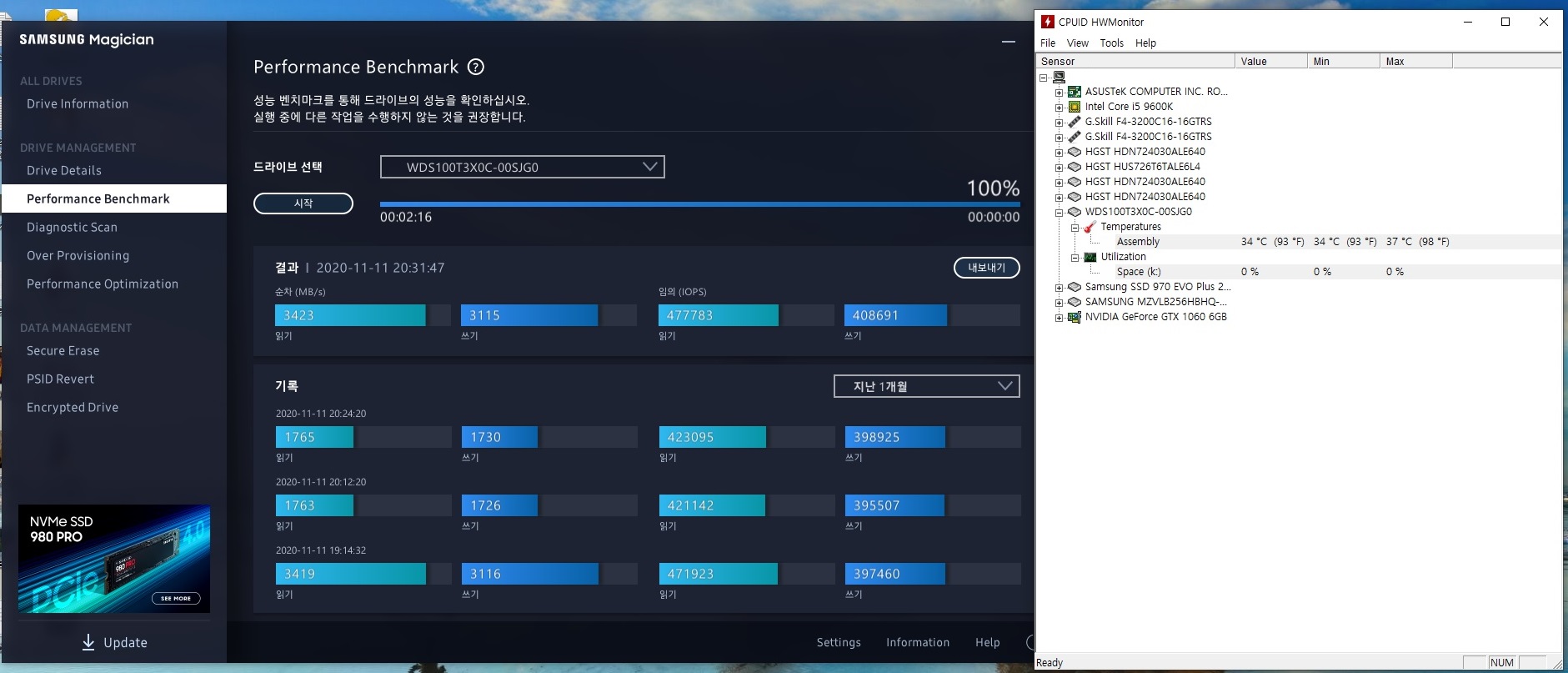Viewport: 1568px width, 673px height.
Task: Click the root computer icon in sensor tree
Action: point(1060,77)
